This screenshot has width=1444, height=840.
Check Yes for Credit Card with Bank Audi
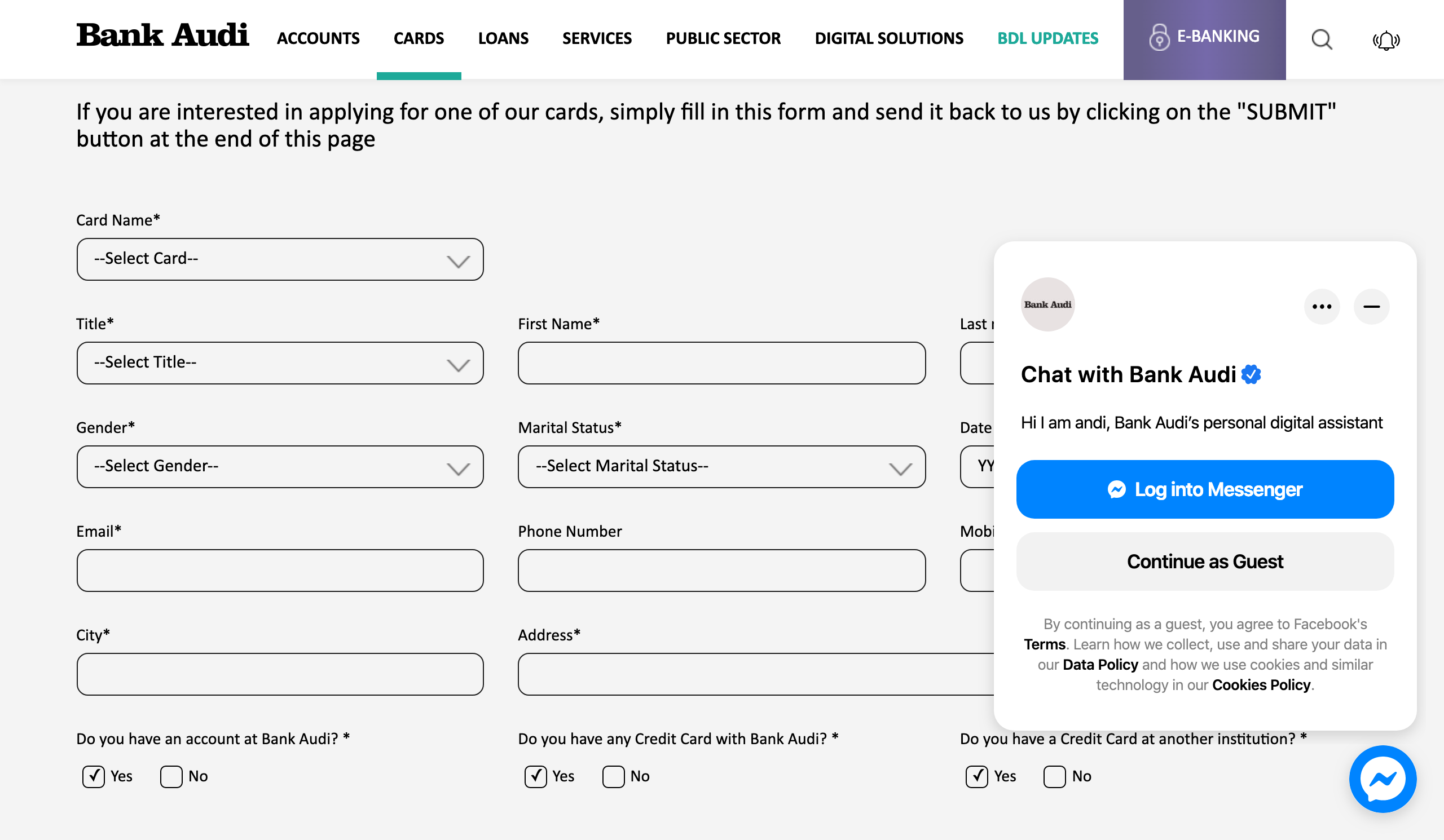(x=535, y=776)
